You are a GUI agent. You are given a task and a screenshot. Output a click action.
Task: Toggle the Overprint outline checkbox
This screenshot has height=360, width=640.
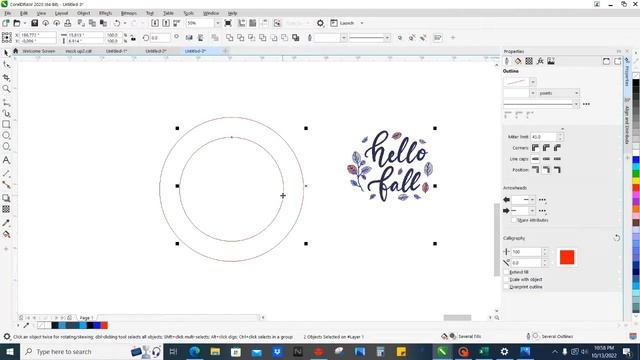pos(507,287)
